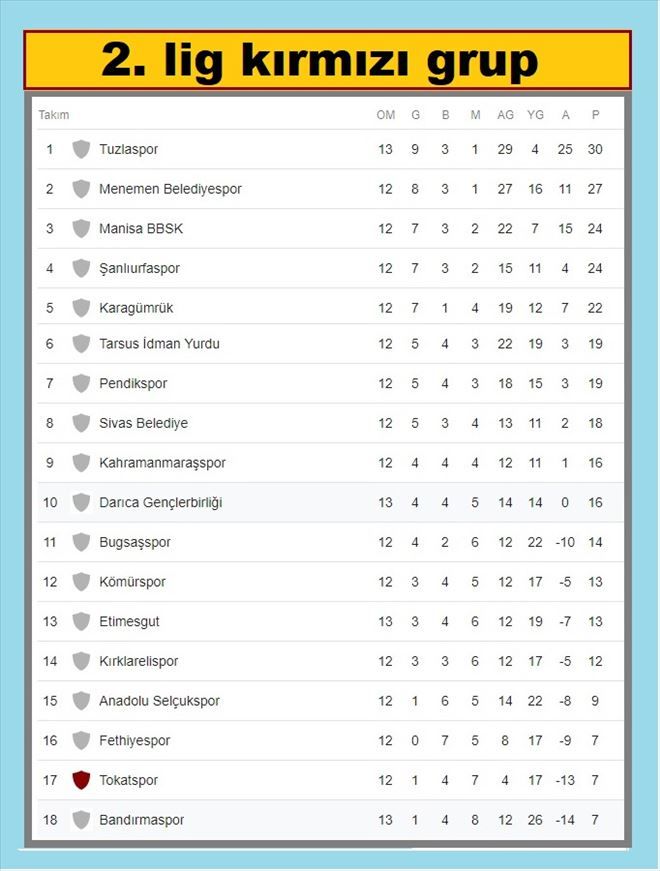Click the OM column header

pos(385,115)
